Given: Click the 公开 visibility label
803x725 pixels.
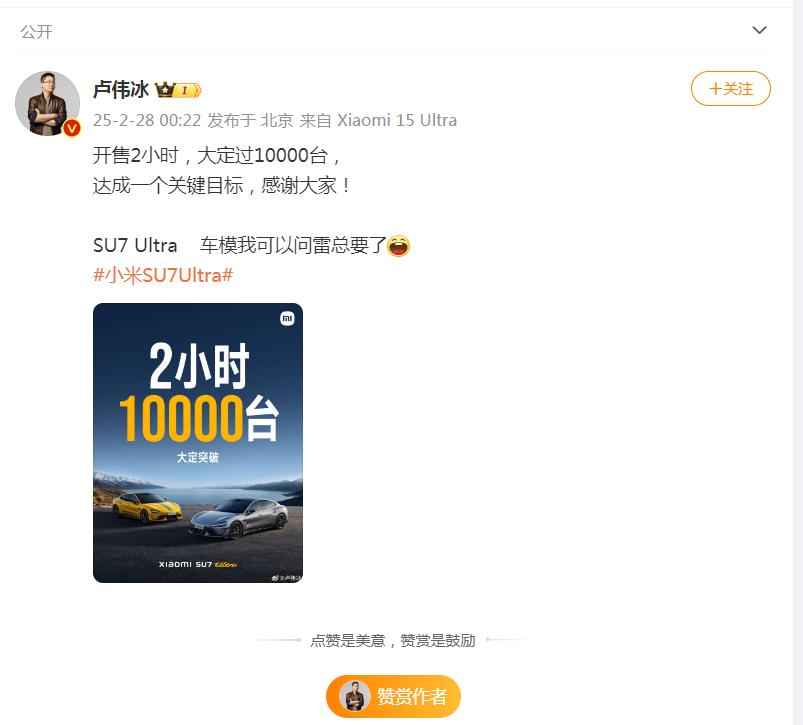Looking at the screenshot, I should pos(36,32).
